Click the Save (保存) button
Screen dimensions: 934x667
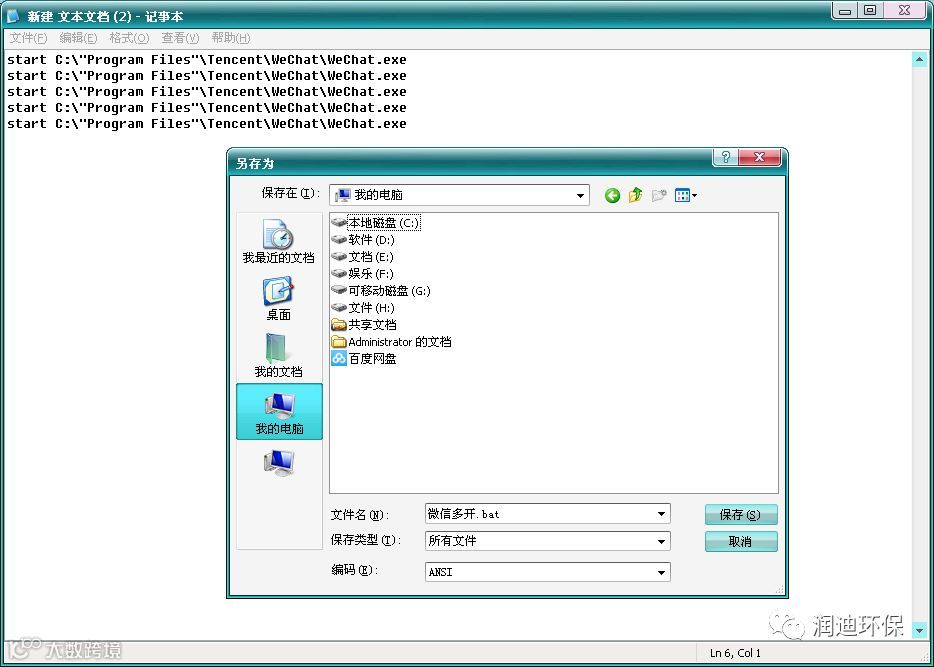click(x=741, y=515)
